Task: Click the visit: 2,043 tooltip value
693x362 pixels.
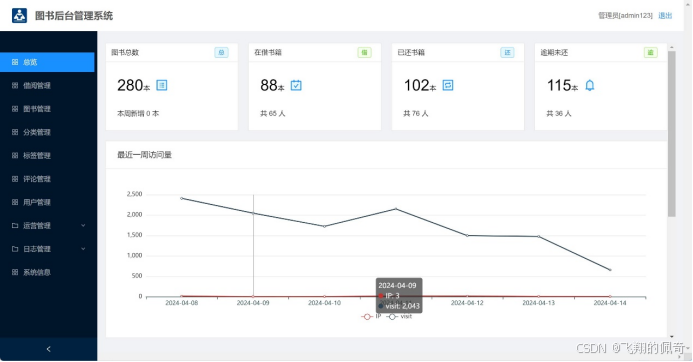Action: tap(402, 306)
